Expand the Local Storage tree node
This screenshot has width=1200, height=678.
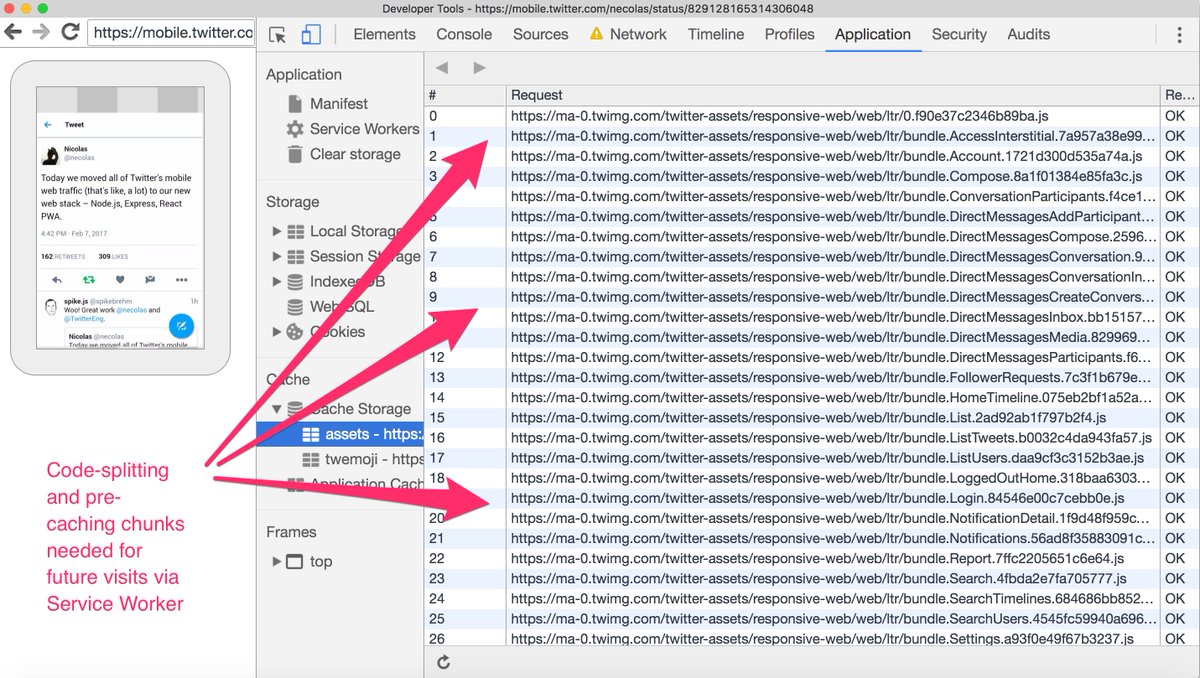(x=277, y=232)
